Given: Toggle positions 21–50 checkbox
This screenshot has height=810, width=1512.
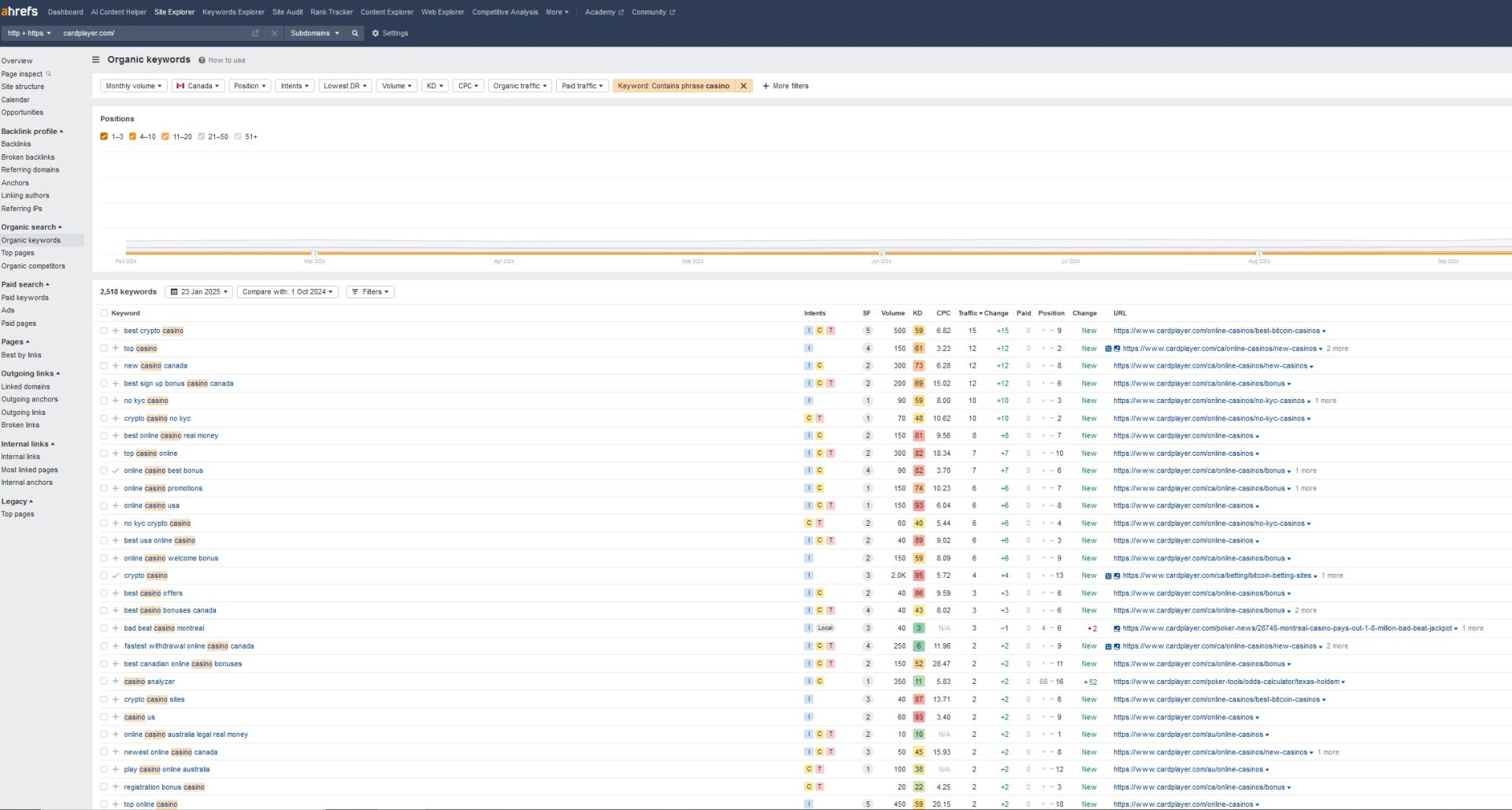Looking at the screenshot, I should (x=201, y=136).
